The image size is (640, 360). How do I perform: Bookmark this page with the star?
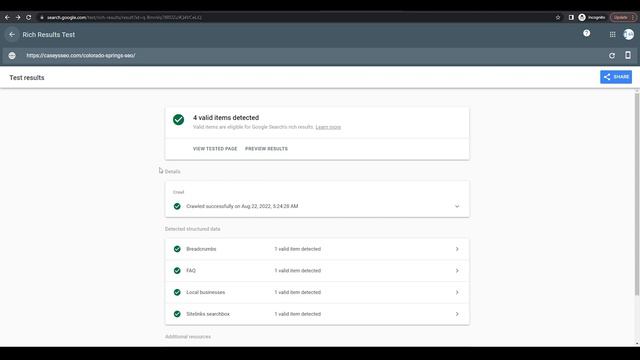[558, 18]
